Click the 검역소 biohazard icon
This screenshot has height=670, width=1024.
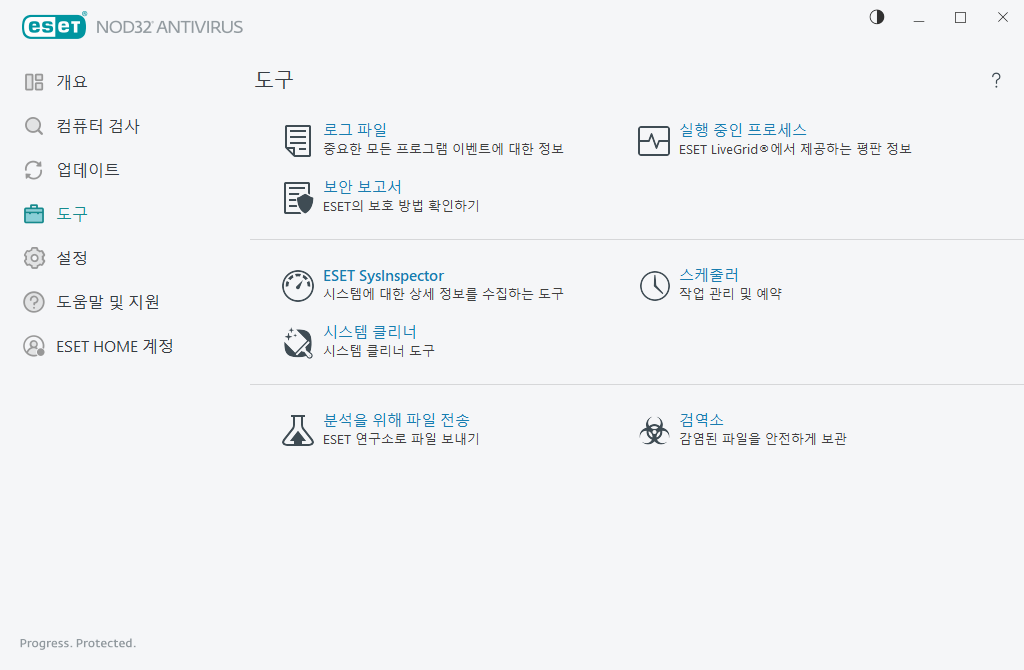[x=654, y=430]
